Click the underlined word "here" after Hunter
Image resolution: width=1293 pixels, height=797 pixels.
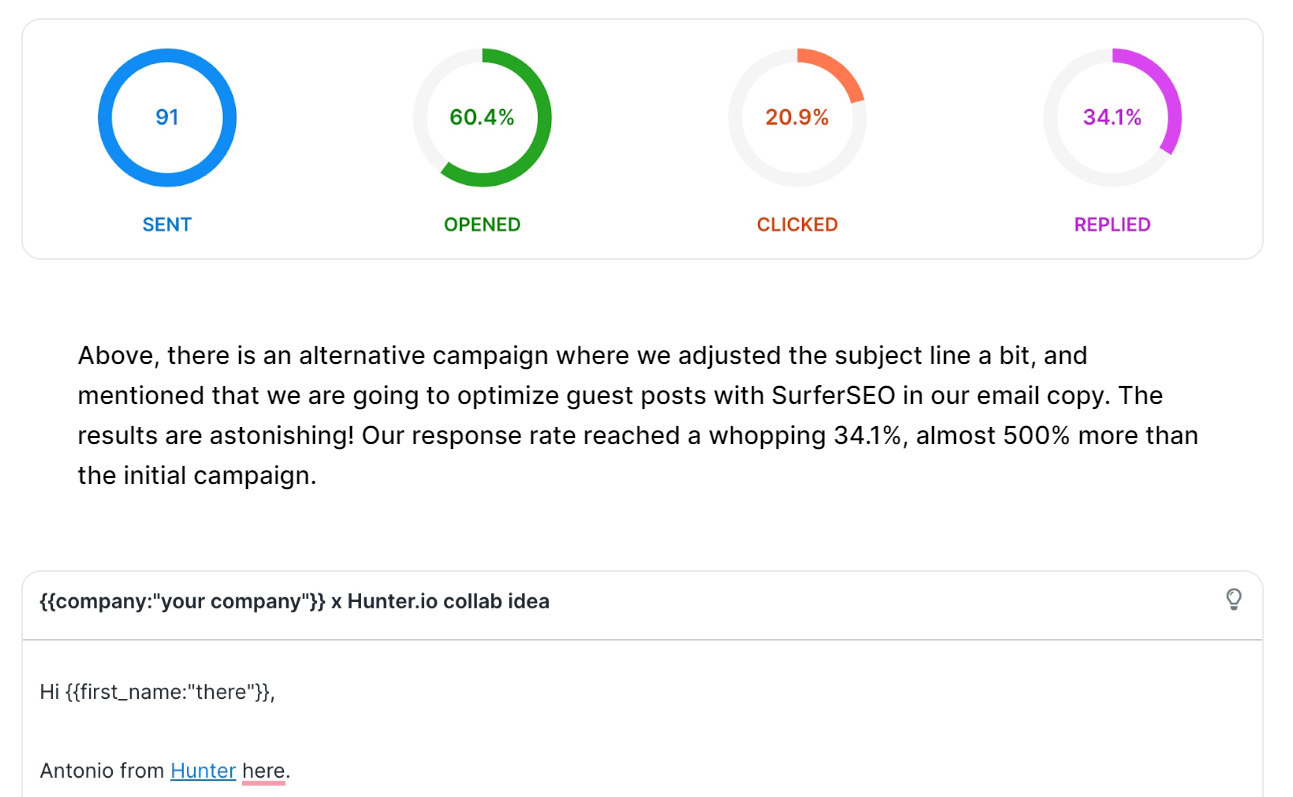pos(264,771)
